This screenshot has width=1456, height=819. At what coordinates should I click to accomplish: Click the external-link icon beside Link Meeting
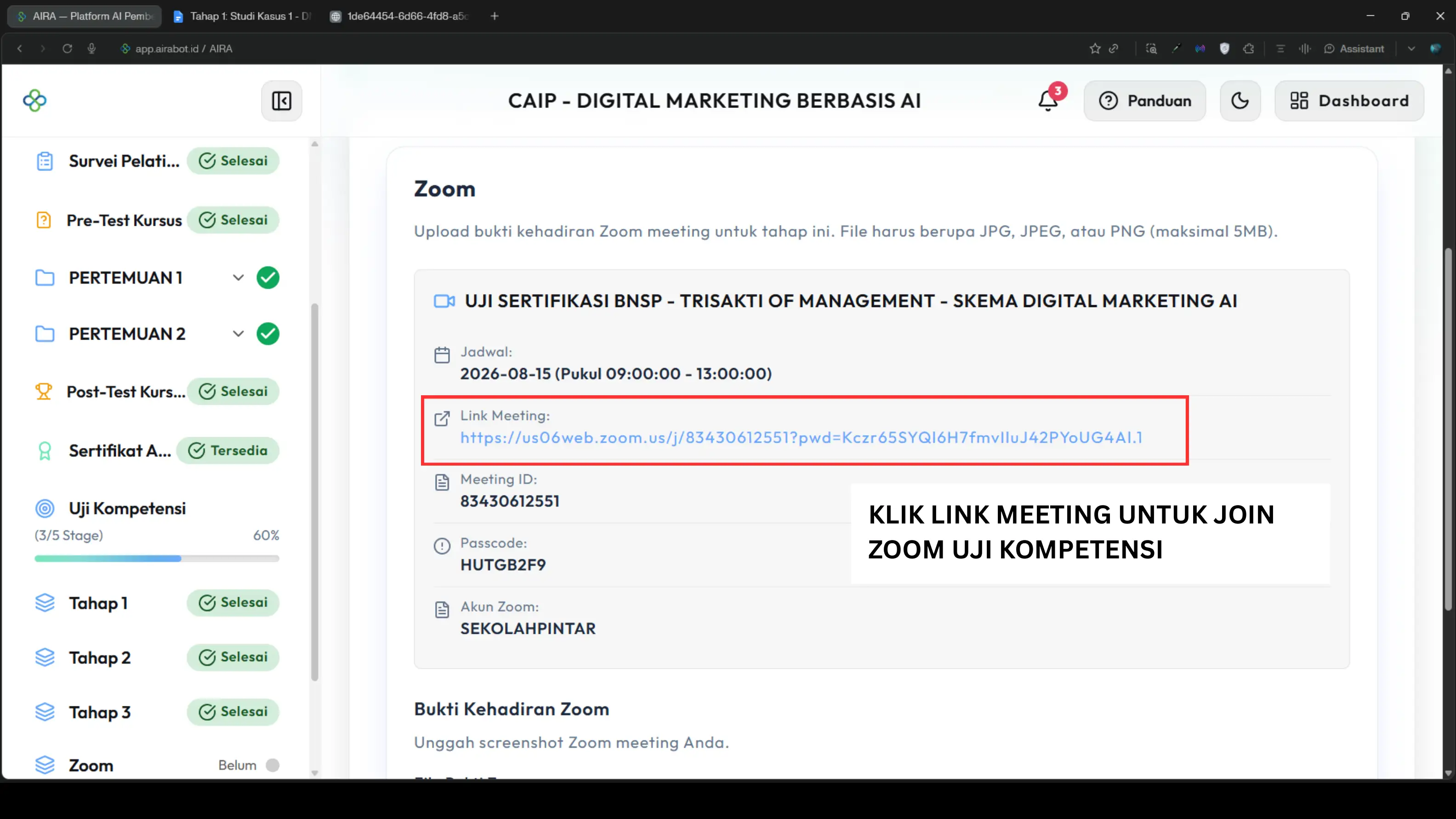click(x=442, y=419)
